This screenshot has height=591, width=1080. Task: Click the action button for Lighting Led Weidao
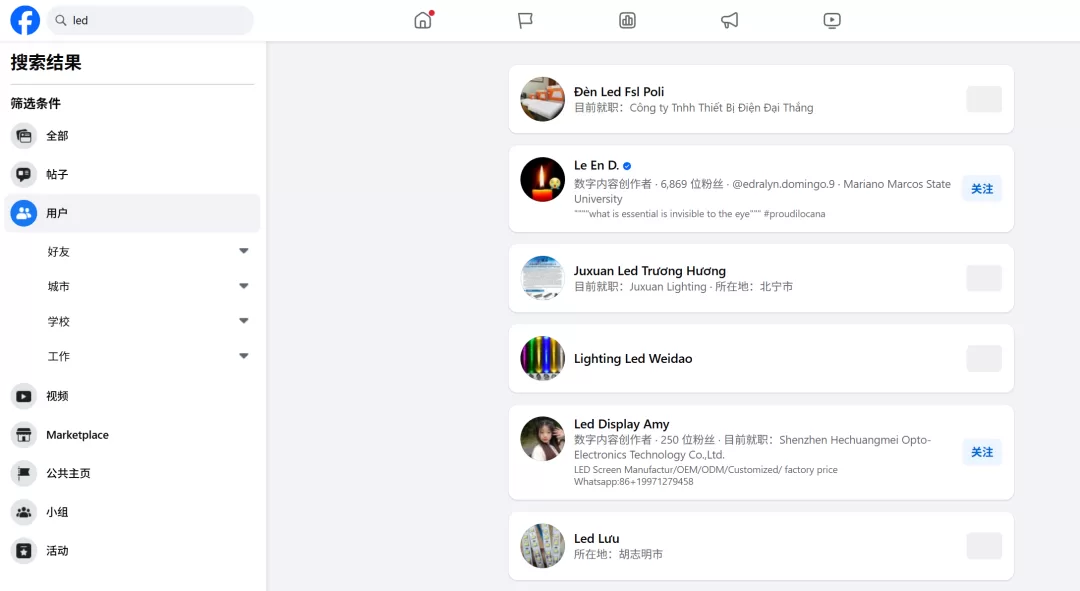click(984, 358)
